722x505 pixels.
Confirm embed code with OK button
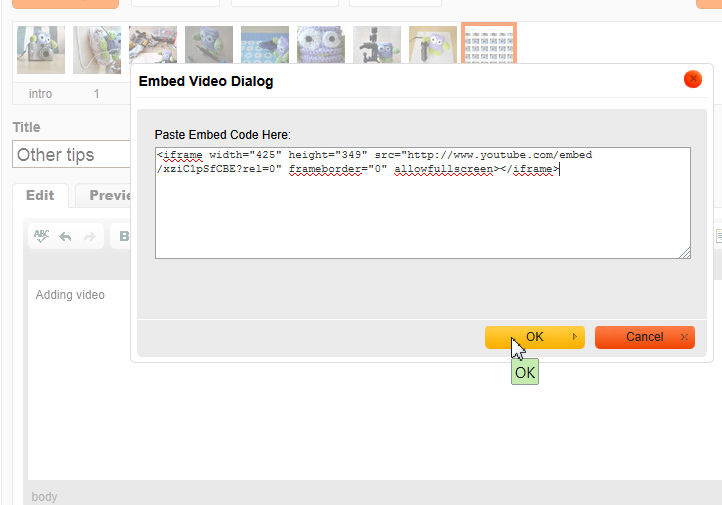(535, 337)
